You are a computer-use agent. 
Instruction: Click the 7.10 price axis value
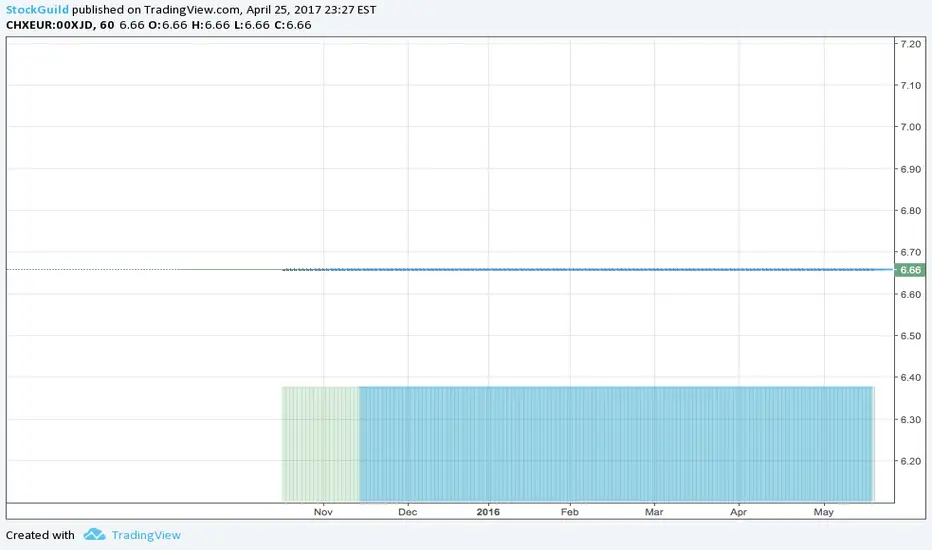tap(911, 86)
